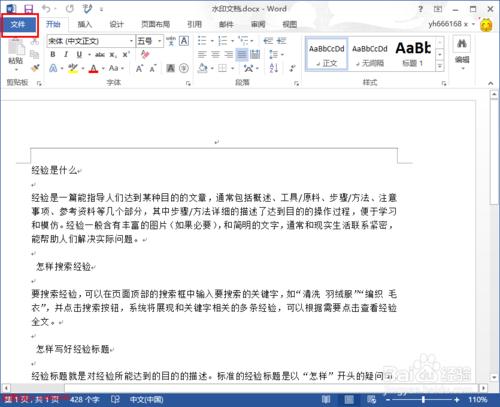The height and width of the screenshot is (407, 500).
Task: Click the phonetic guide 文 icon
Action: (171, 41)
